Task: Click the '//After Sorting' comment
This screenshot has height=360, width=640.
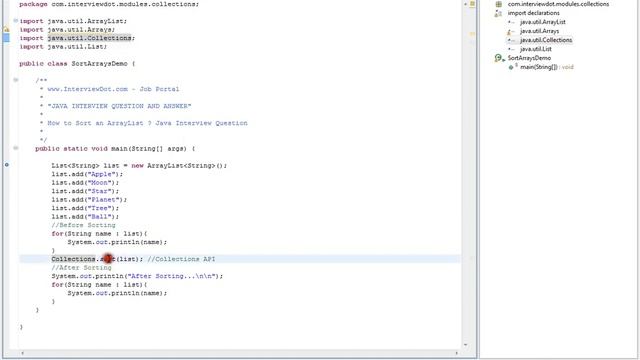Action: [x=81, y=268]
